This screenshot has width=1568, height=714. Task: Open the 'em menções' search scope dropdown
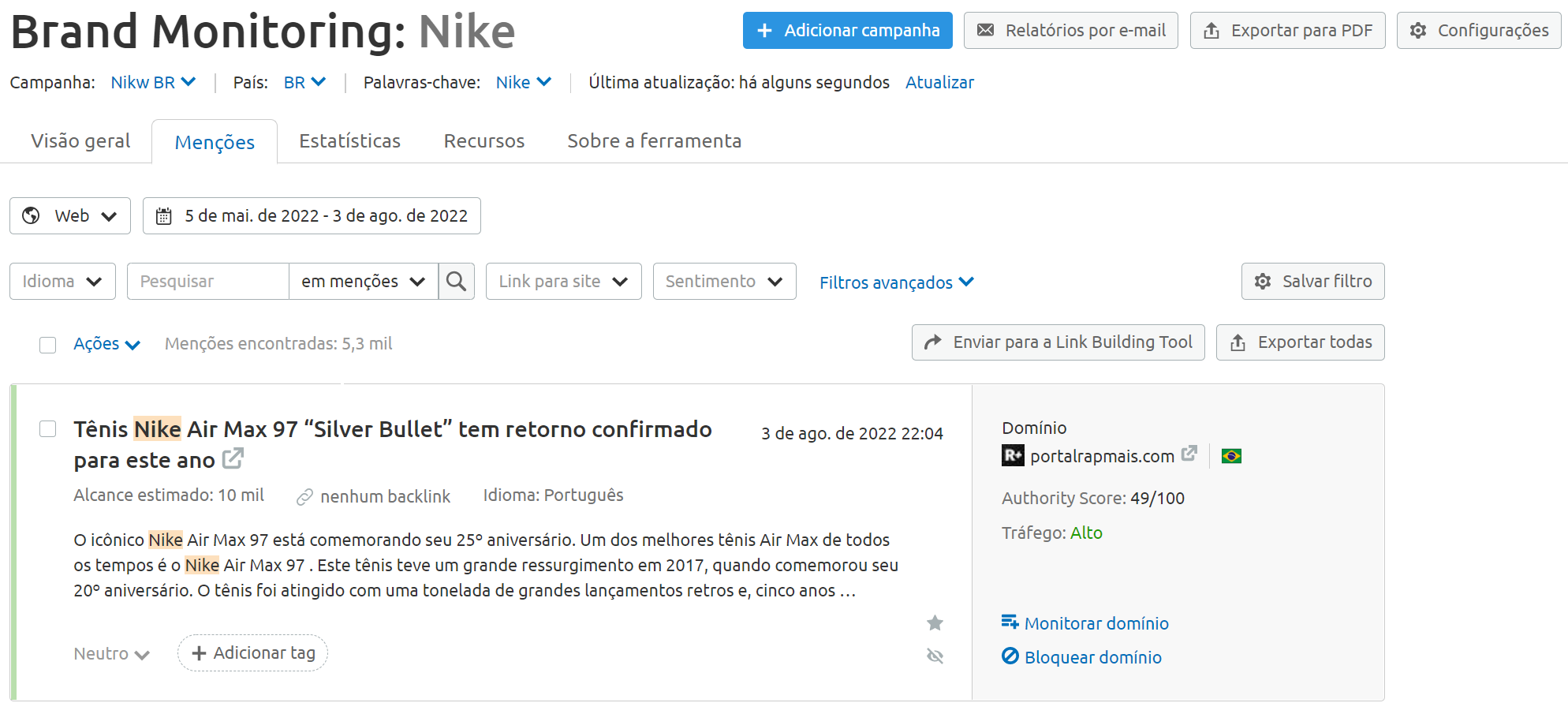click(x=364, y=282)
